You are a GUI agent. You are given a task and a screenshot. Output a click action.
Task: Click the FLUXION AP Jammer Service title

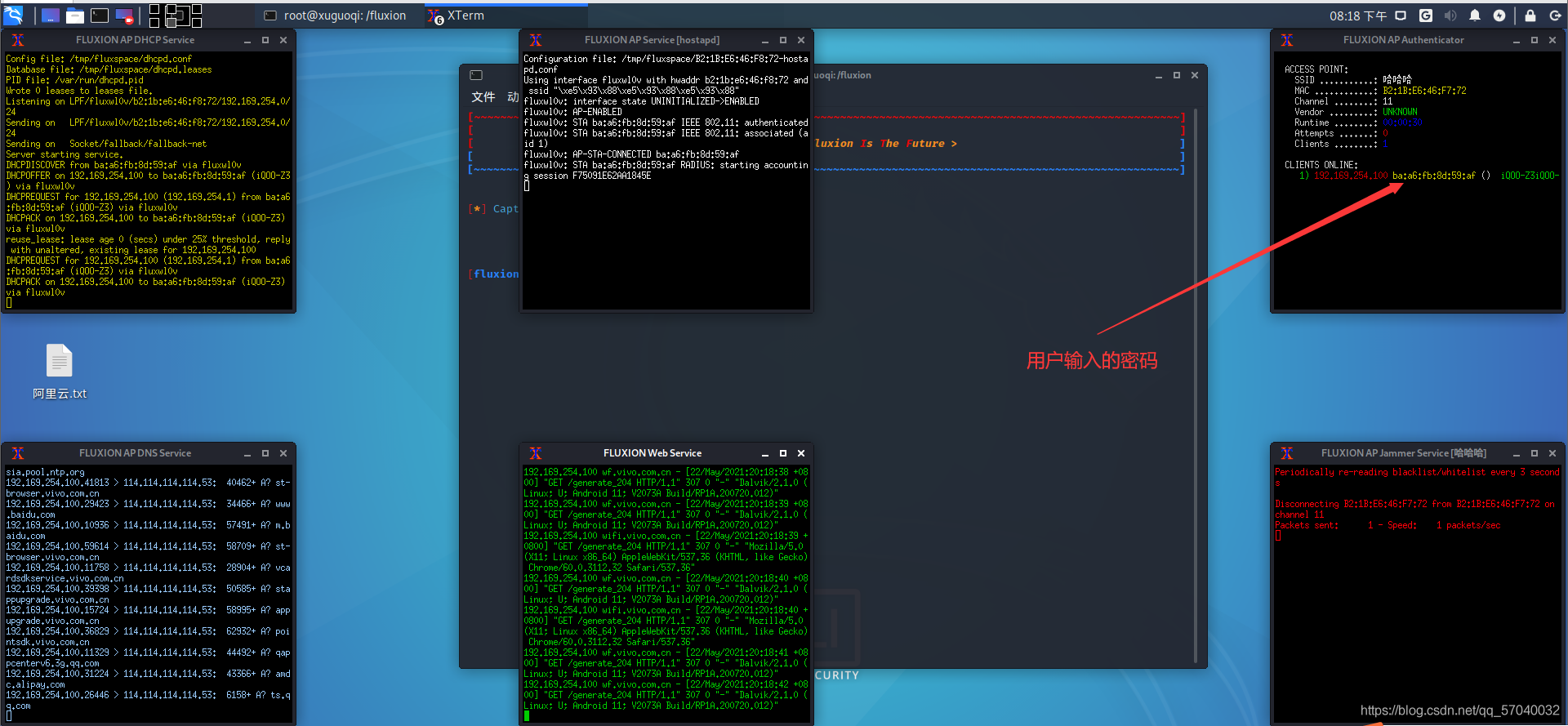click(1403, 453)
